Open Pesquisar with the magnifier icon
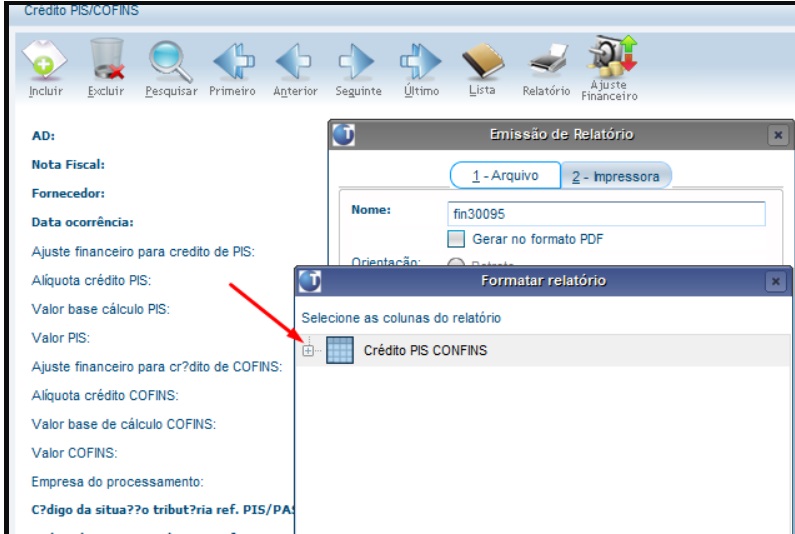 tap(170, 61)
